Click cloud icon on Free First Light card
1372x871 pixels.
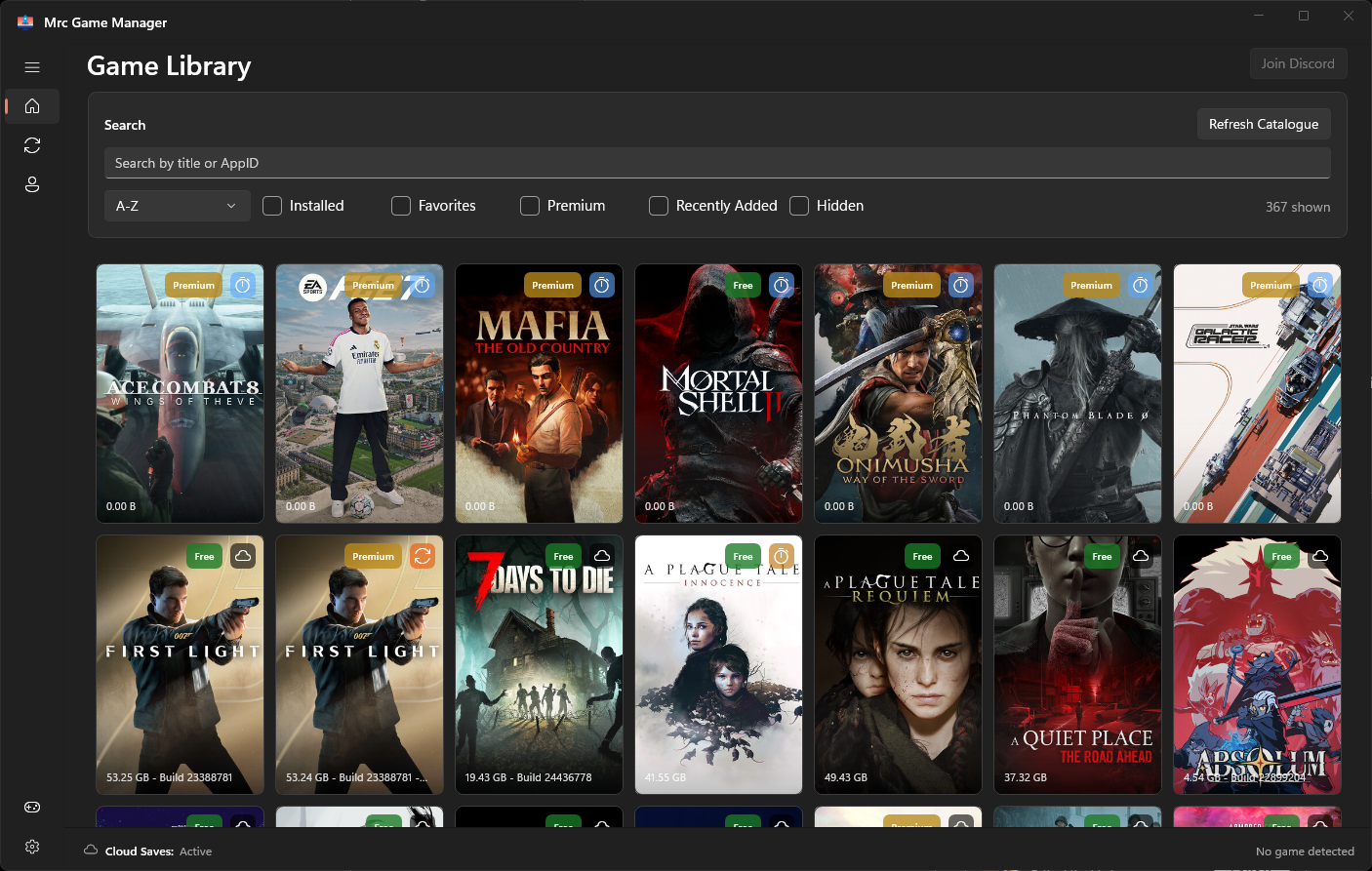[x=243, y=556]
